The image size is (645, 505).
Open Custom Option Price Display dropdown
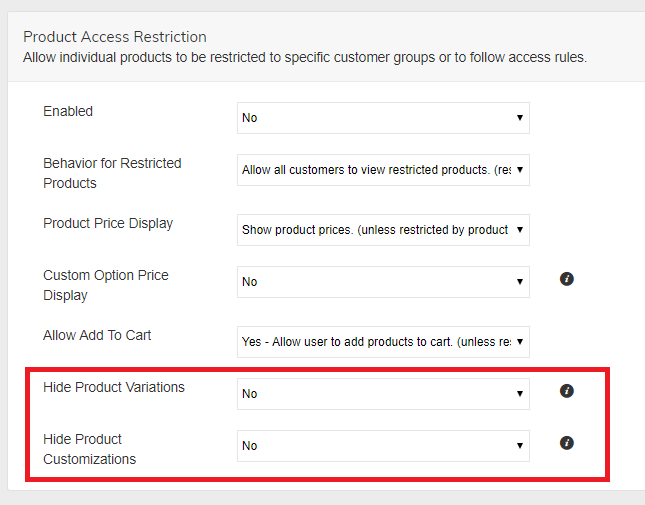pos(383,282)
